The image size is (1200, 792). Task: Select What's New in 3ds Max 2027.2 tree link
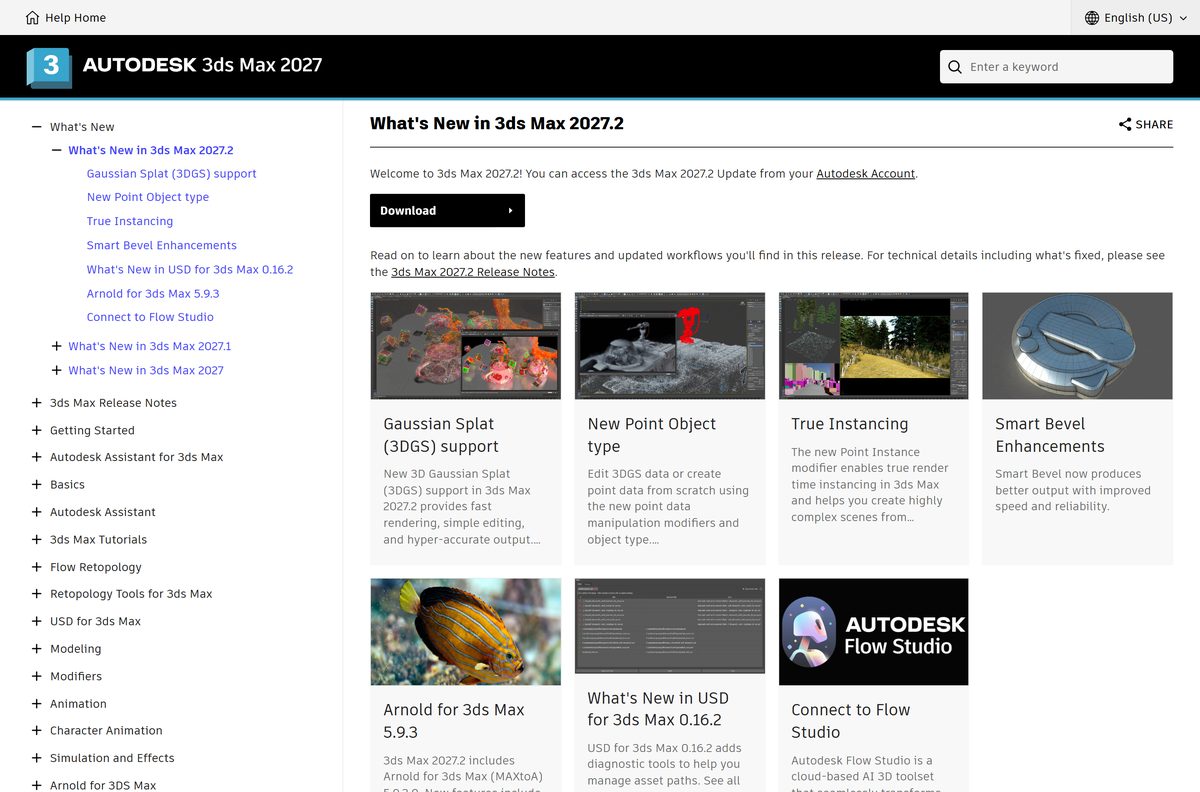pyautogui.click(x=151, y=150)
